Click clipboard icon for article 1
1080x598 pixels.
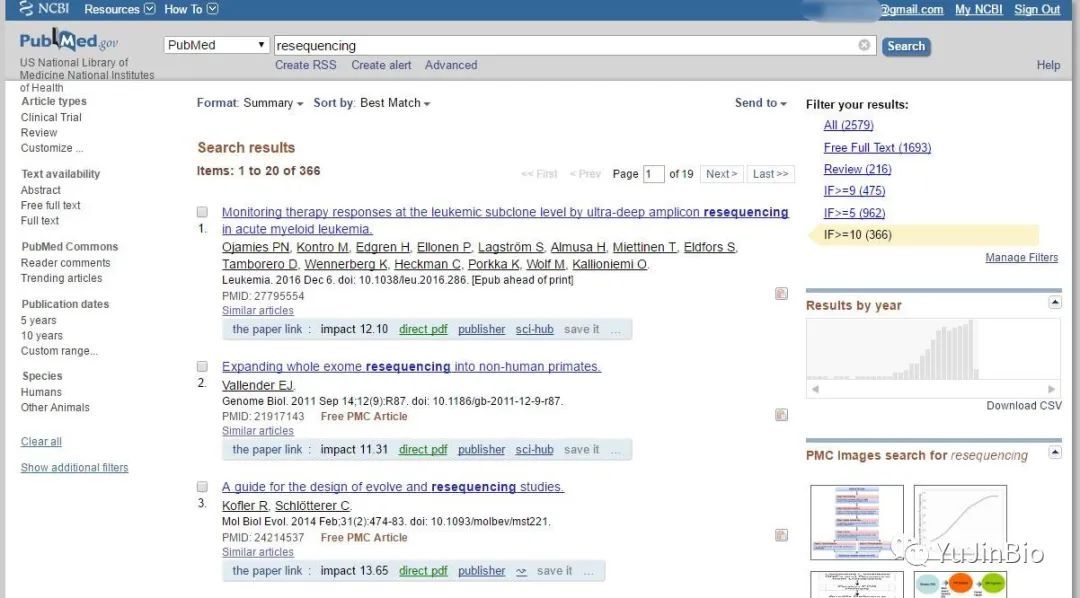tap(781, 293)
